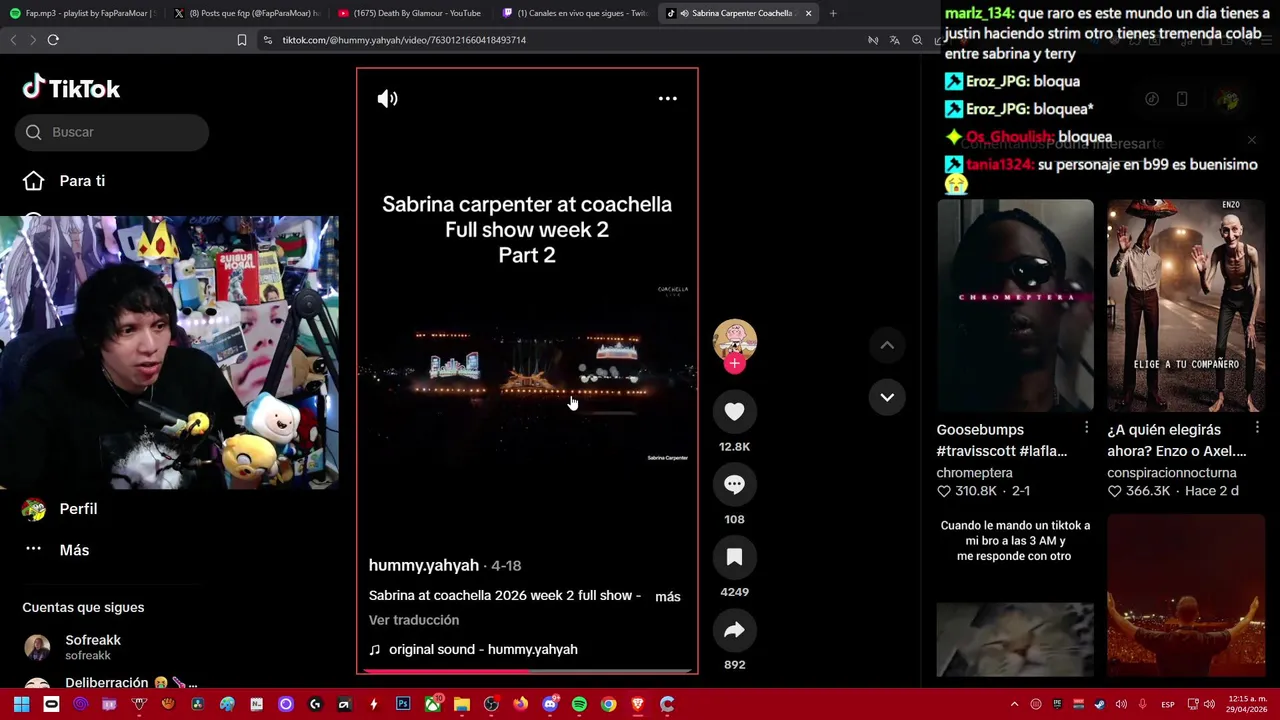Switch to the X Posts FapParaMoar tab

[x=245, y=13]
